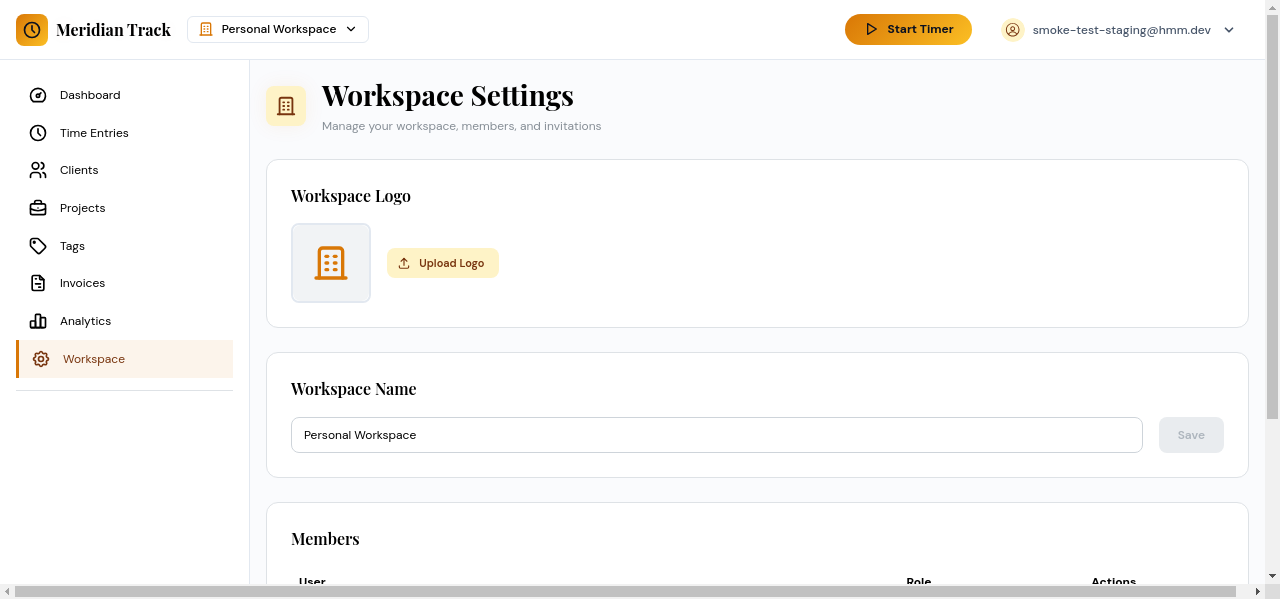Click the Meridian Track logo icon
Viewport: 1280px width, 599px height.
(32, 30)
